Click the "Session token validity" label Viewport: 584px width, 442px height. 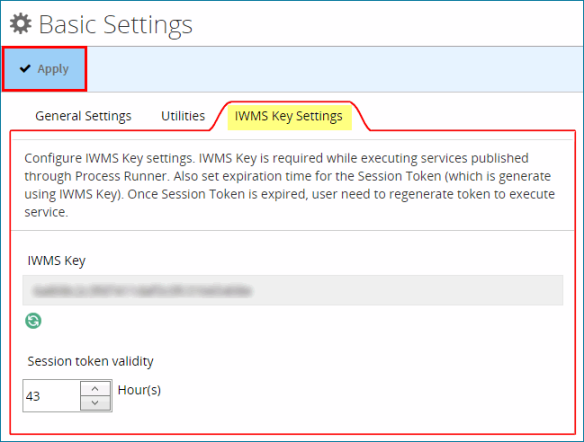[91, 361]
